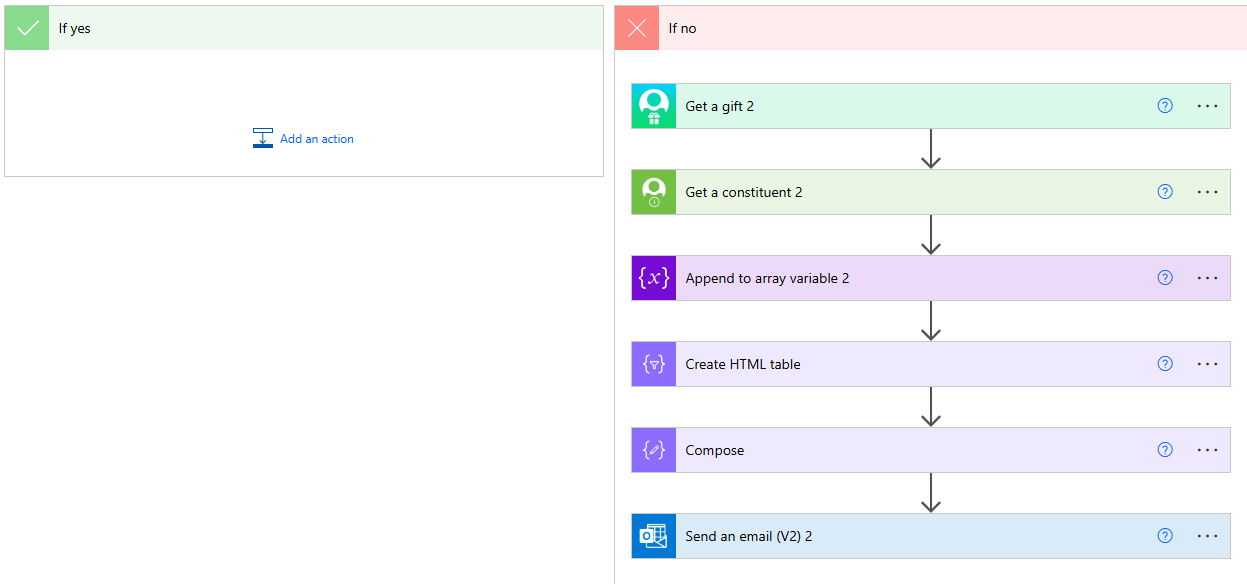Open help tooltip for Compose

click(x=1164, y=449)
